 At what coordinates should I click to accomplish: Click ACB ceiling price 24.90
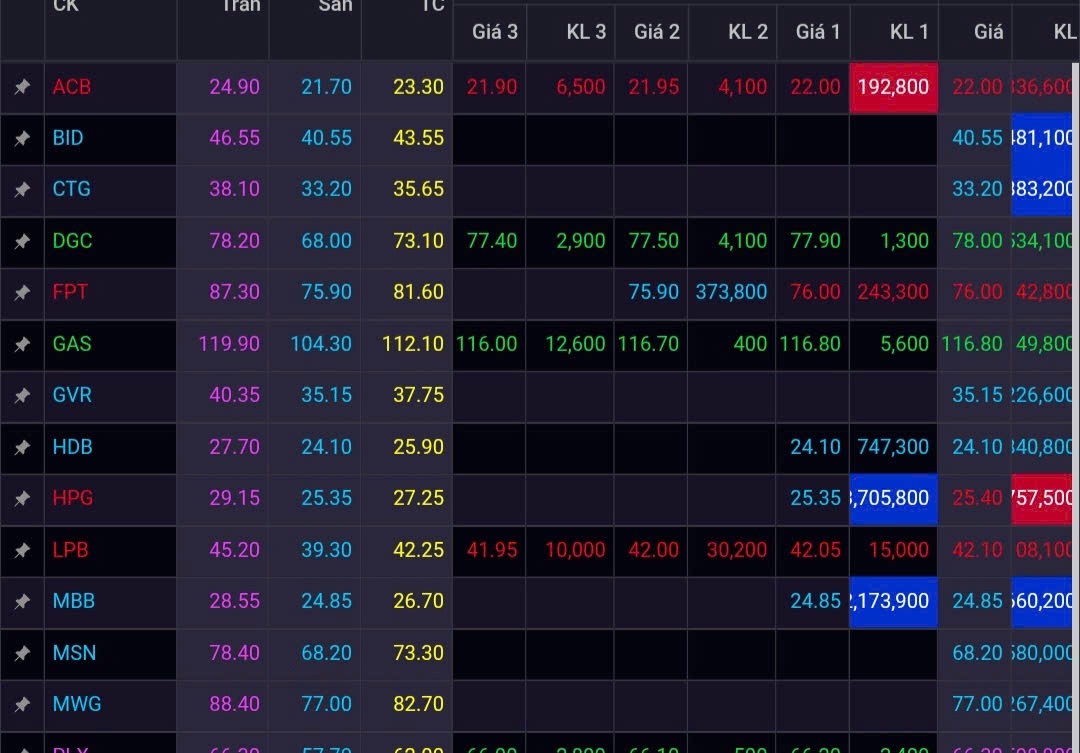(x=234, y=87)
